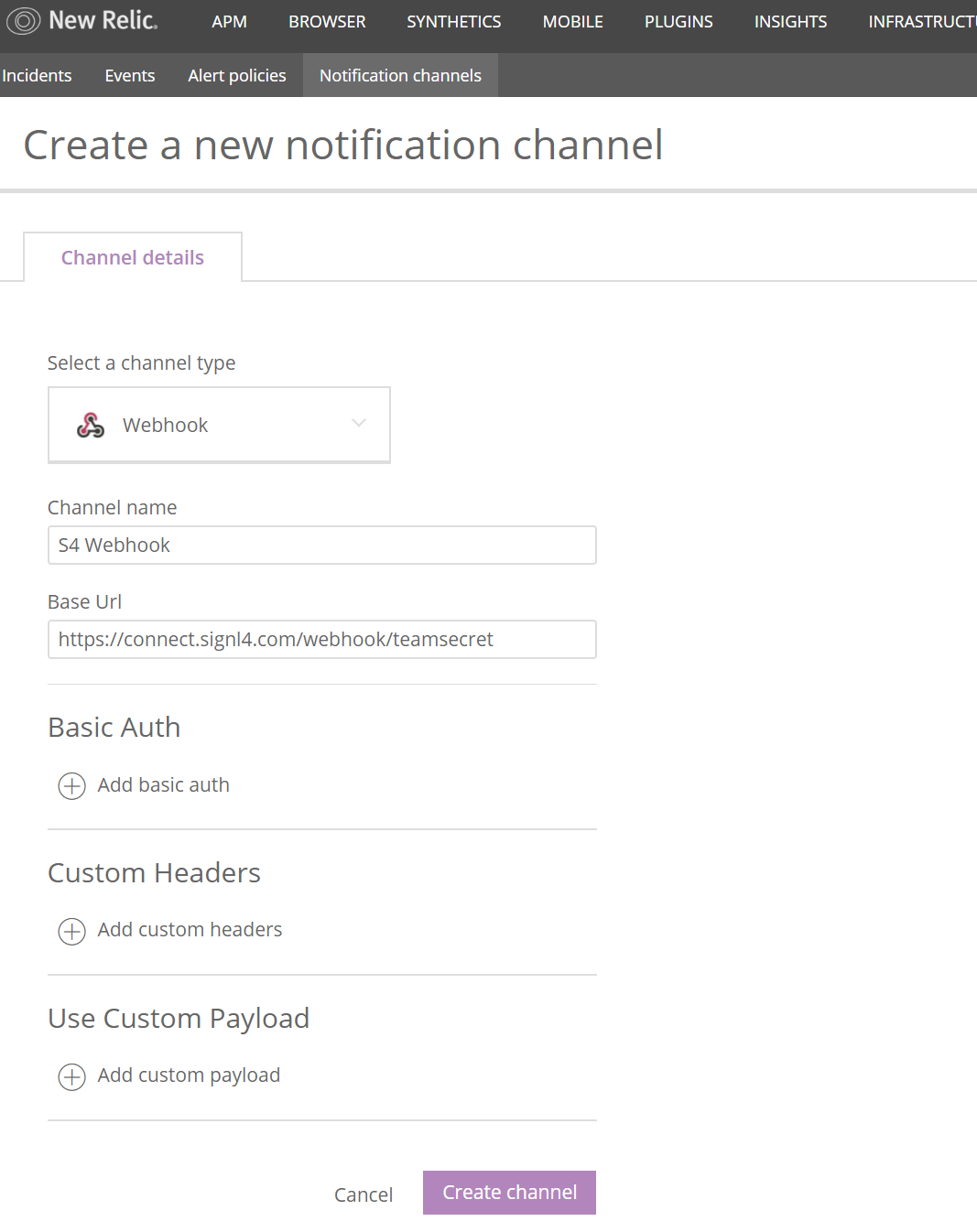Click the New Relic logo icon
The image size is (977, 1232).
coord(23,20)
